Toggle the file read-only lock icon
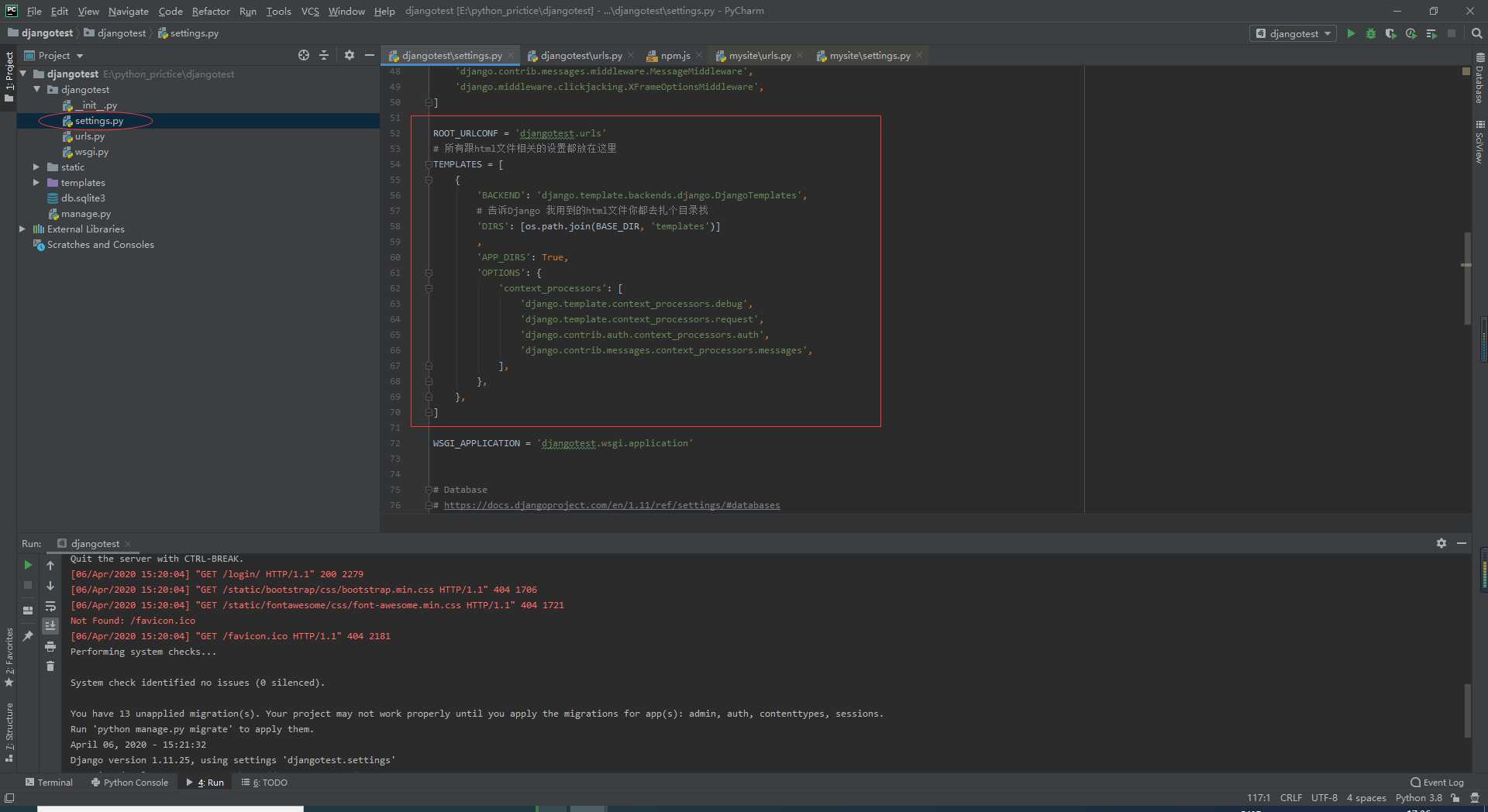Screen dimensions: 1488x812 pyautogui.click(x=1455, y=798)
